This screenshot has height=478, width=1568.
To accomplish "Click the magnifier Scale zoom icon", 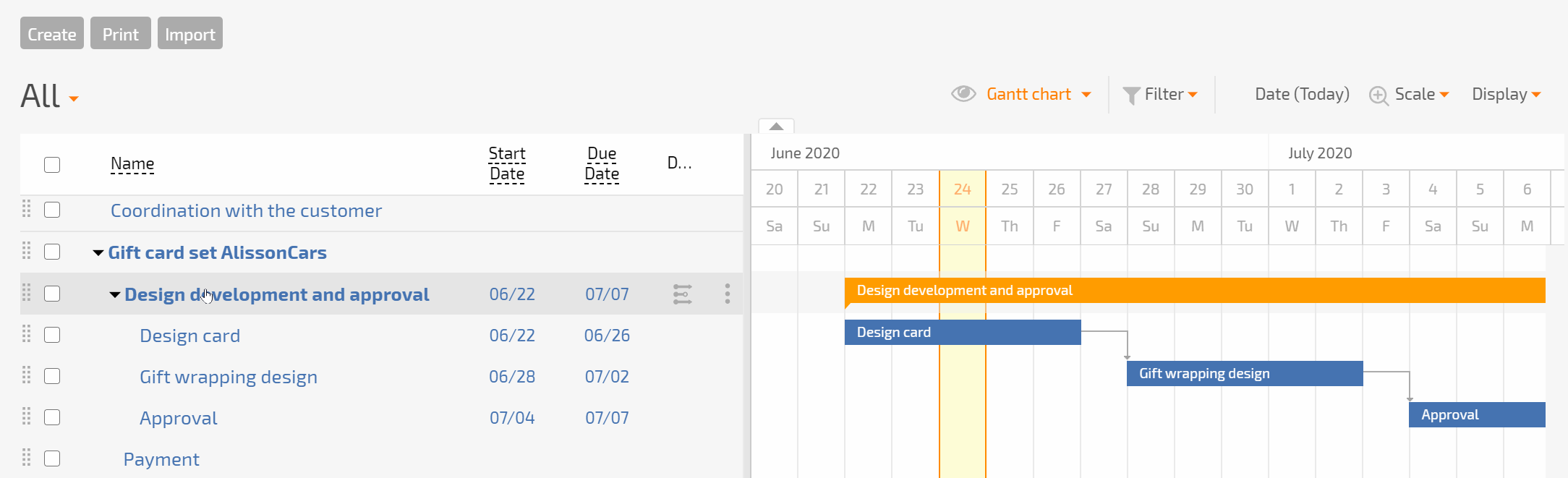I will click(1379, 96).
